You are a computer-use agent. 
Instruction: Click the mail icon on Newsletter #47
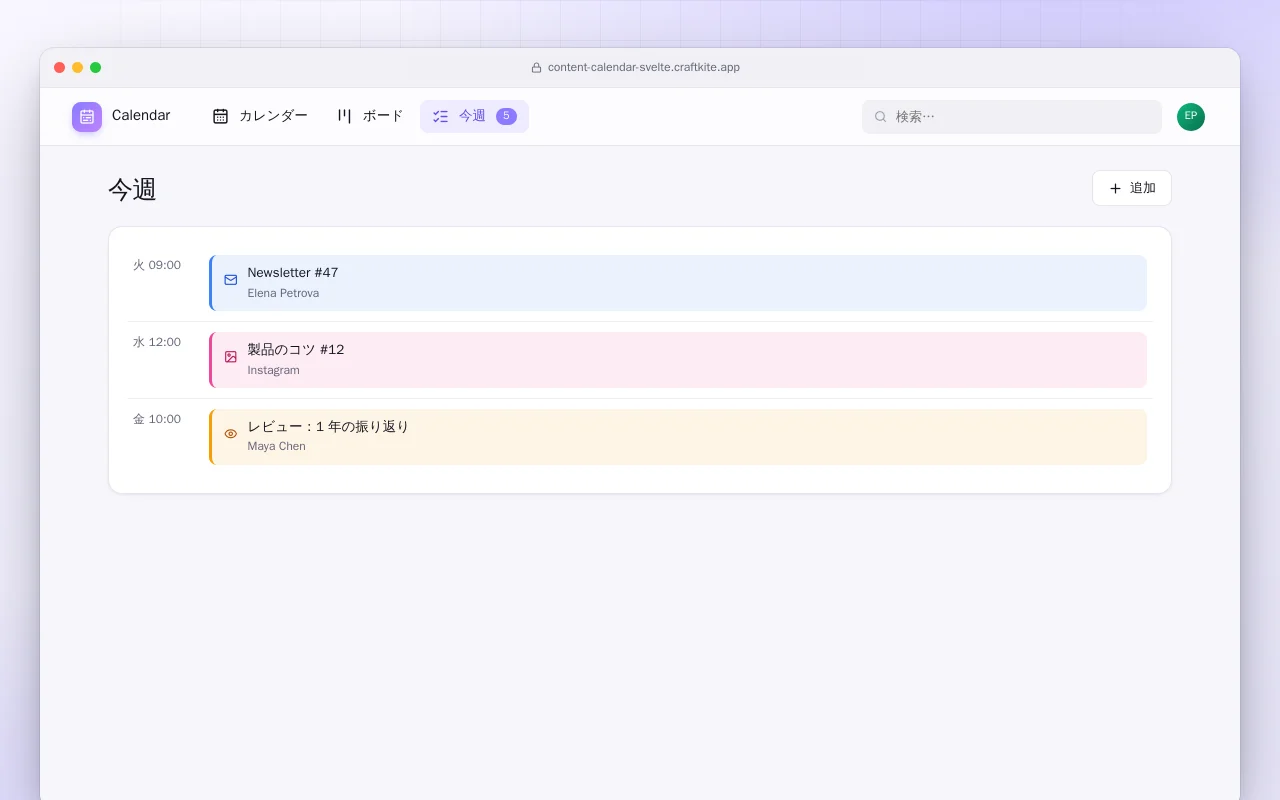231,280
